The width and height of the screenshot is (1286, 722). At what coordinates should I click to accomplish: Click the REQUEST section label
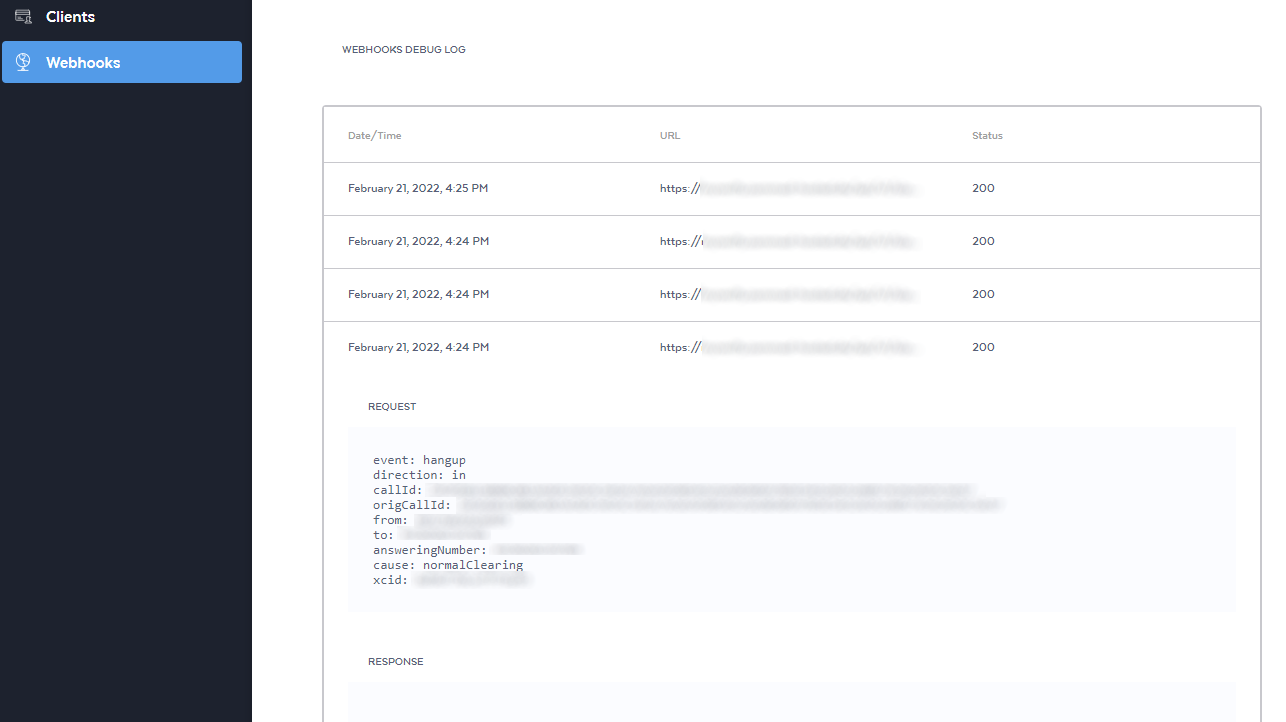coord(392,407)
